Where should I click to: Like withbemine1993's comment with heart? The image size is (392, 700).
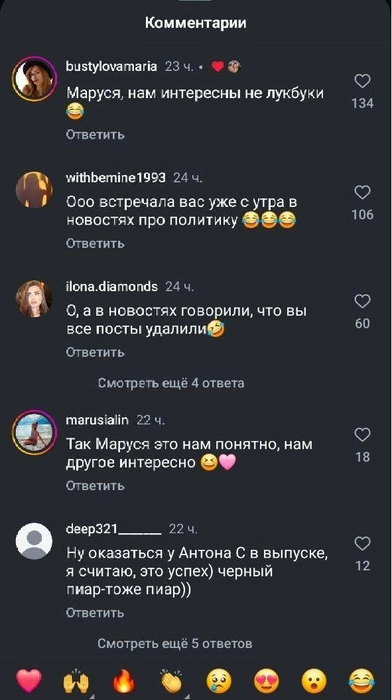(362, 192)
